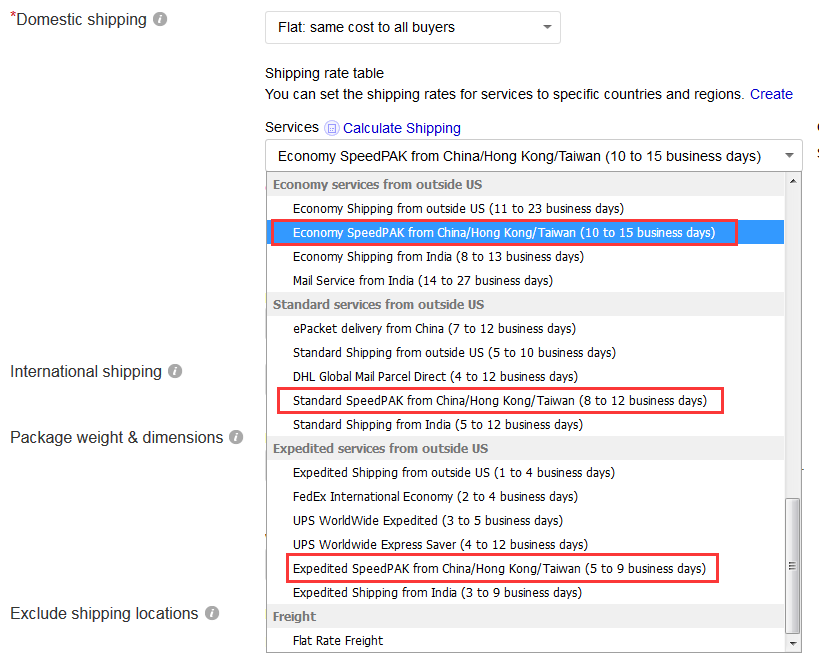Click the dropdown list scroll down arrow
This screenshot has width=819, height=667.
(x=794, y=644)
